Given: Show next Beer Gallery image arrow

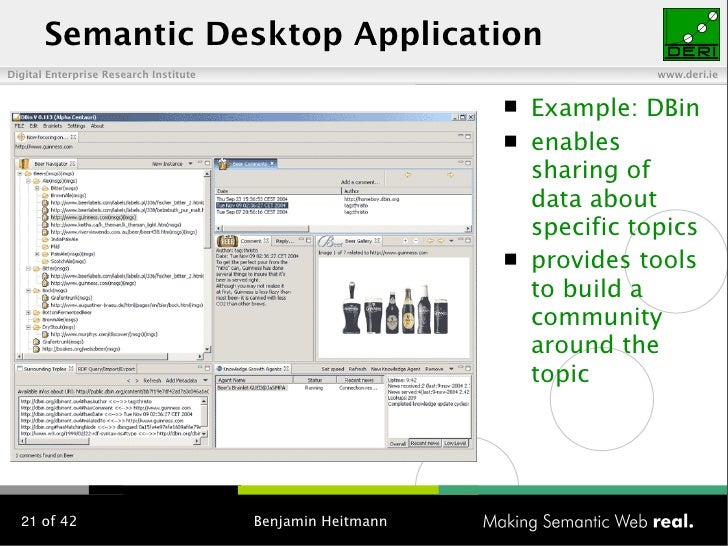Looking at the screenshot, I should pyautogui.click(x=441, y=240).
